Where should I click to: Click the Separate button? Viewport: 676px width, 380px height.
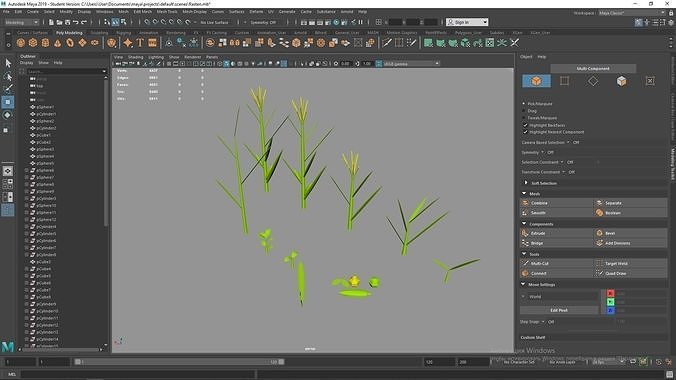tap(630, 203)
